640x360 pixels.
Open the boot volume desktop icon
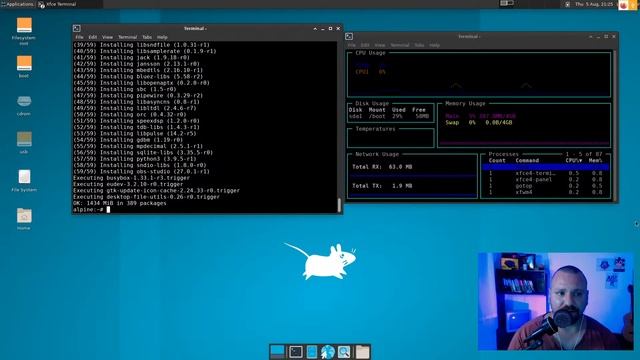(x=24, y=66)
